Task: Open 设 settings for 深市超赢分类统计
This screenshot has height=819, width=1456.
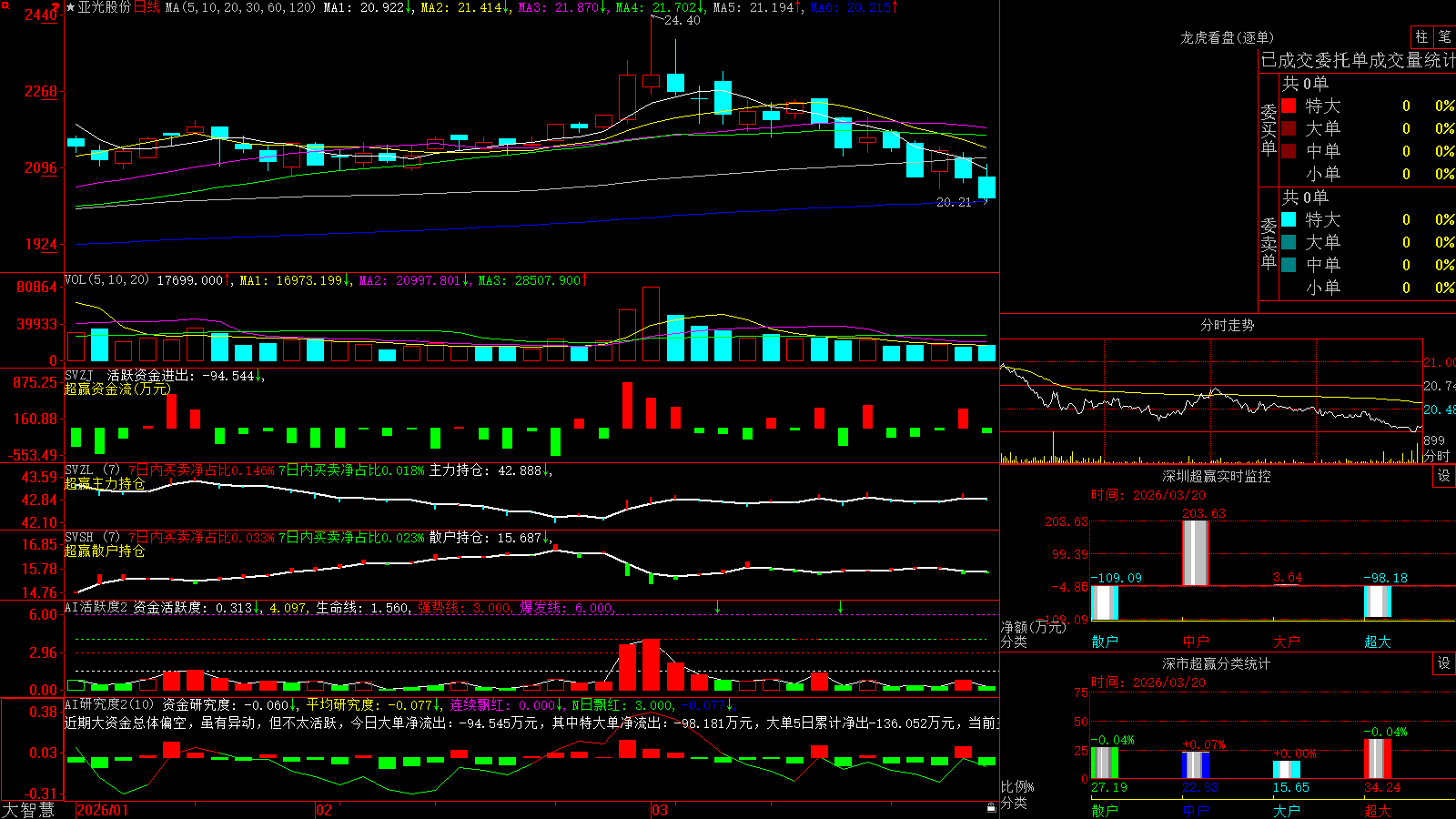Action: click(x=1444, y=664)
